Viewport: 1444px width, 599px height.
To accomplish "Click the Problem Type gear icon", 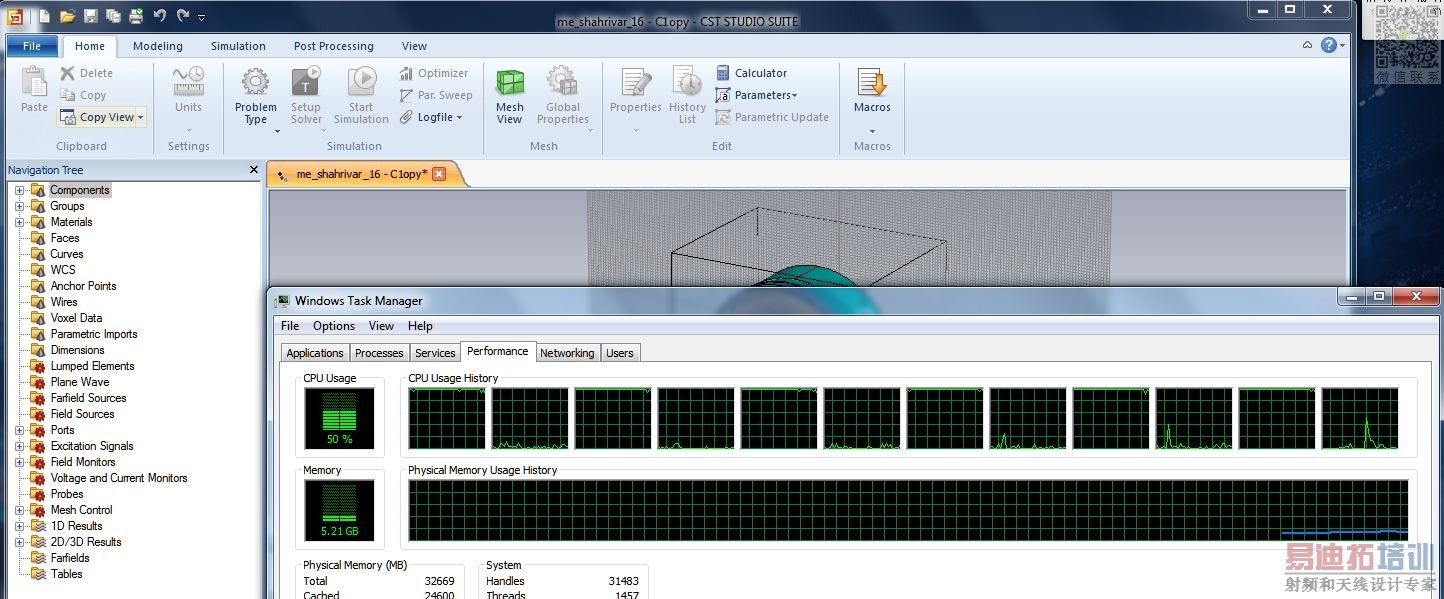I will click(255, 82).
